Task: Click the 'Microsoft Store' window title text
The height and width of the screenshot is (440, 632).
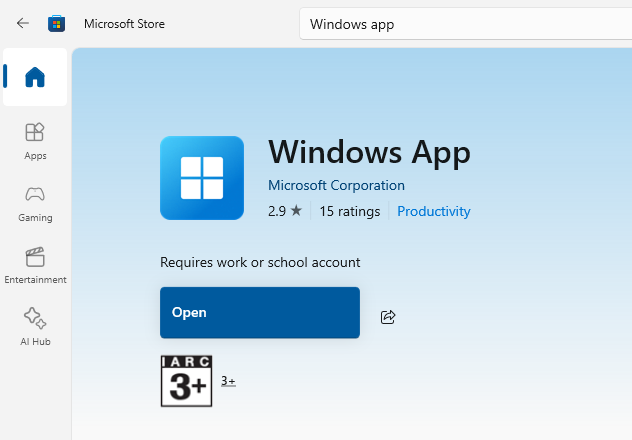Action: point(124,23)
